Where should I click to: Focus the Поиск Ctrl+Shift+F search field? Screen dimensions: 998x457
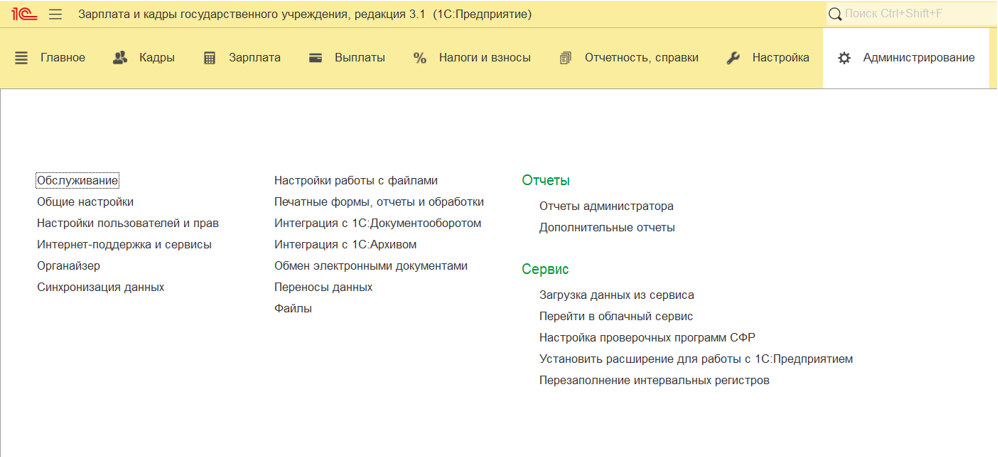pos(911,14)
